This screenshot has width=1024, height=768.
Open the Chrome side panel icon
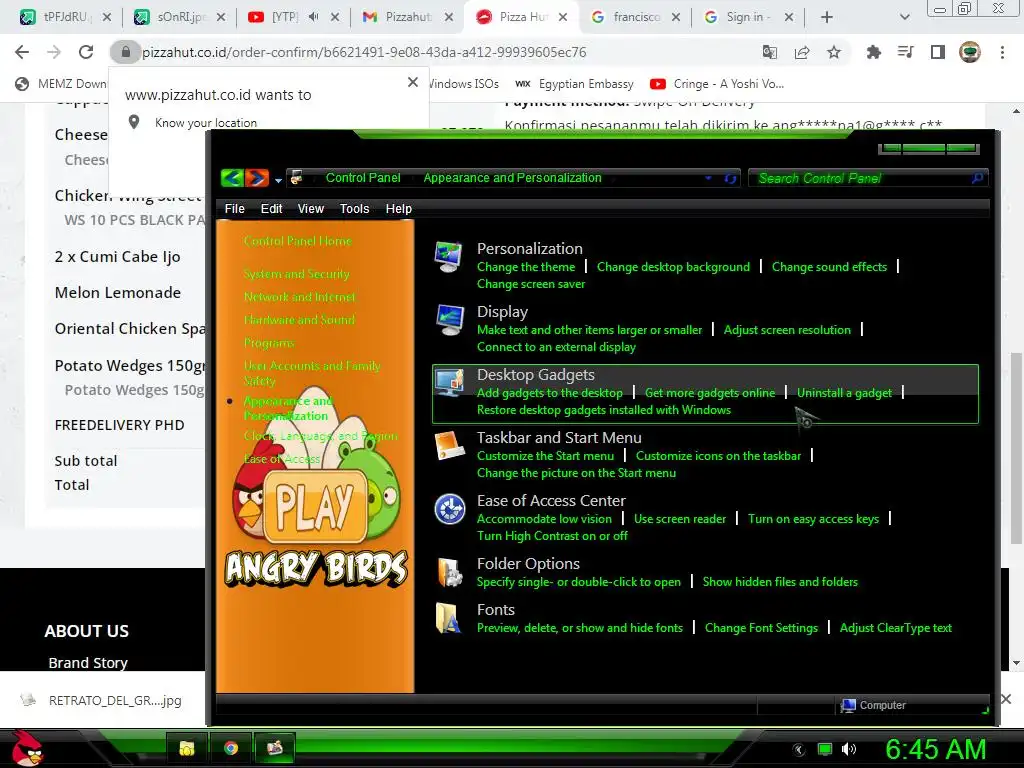pos(938,52)
